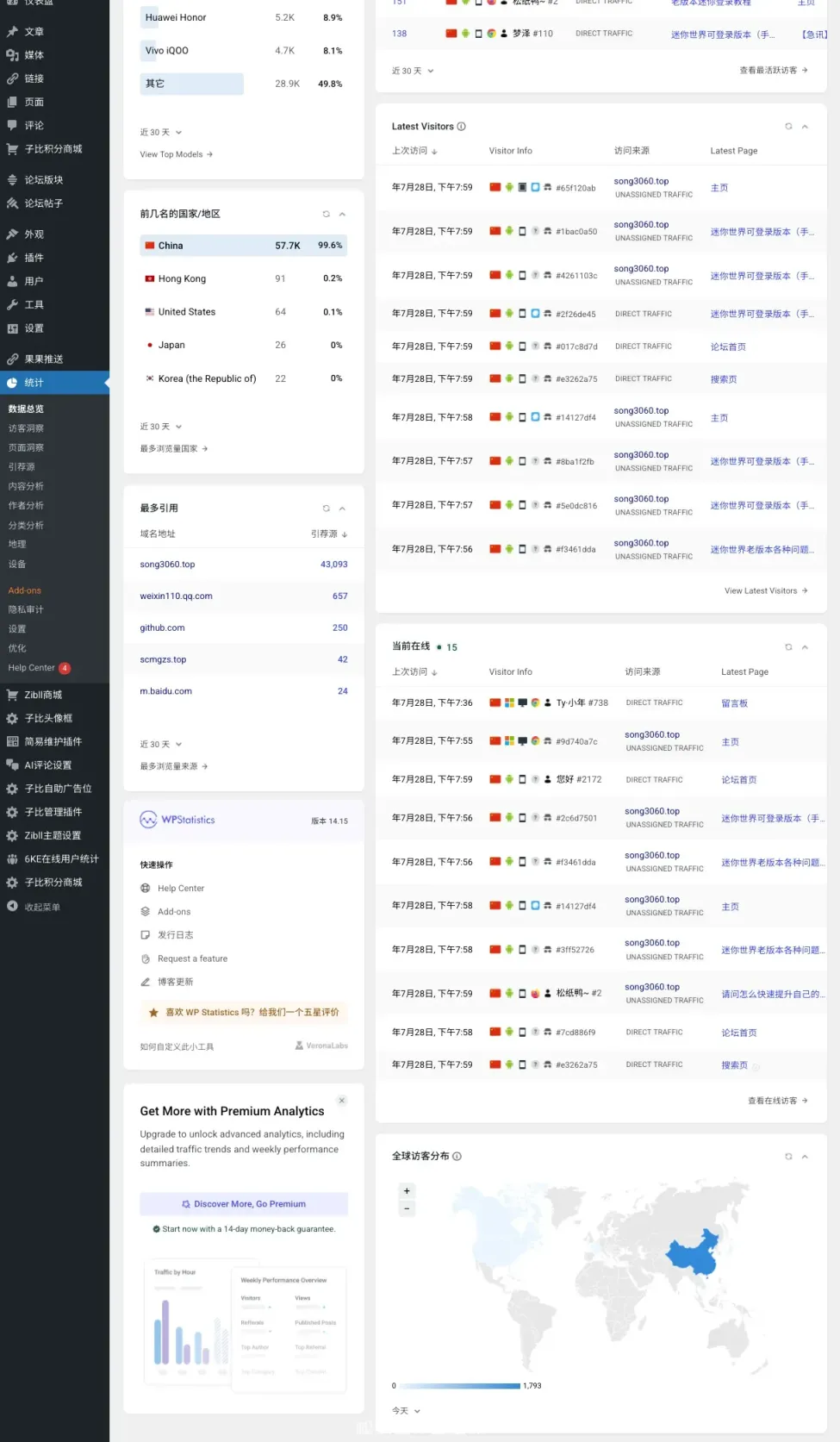Screen dimensions: 840x1442
Task: Open the 隐私审计 add-on menu item
Action: [x=26, y=609]
